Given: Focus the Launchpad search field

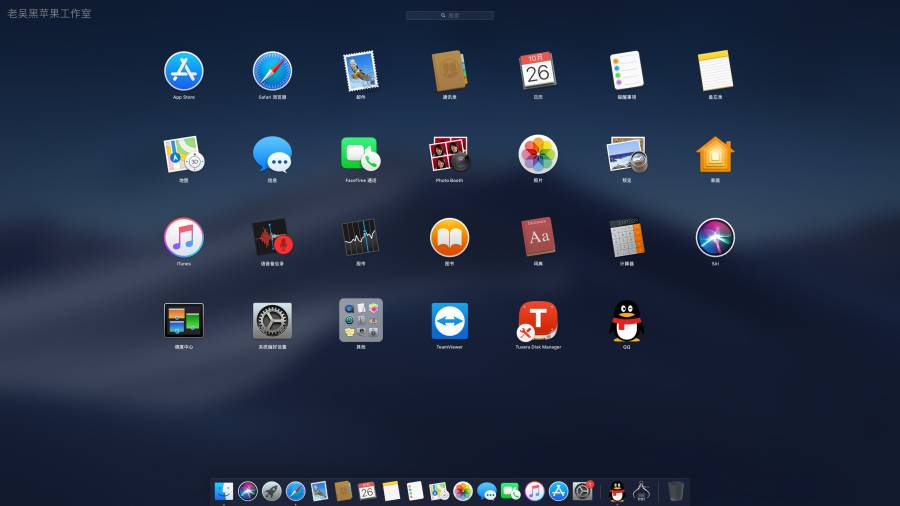Looking at the screenshot, I should 449,15.
